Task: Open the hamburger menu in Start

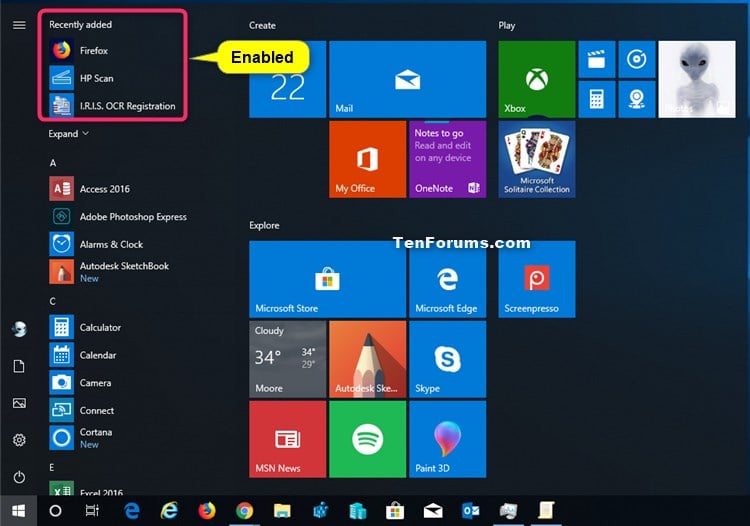Action: pyautogui.click(x=19, y=25)
